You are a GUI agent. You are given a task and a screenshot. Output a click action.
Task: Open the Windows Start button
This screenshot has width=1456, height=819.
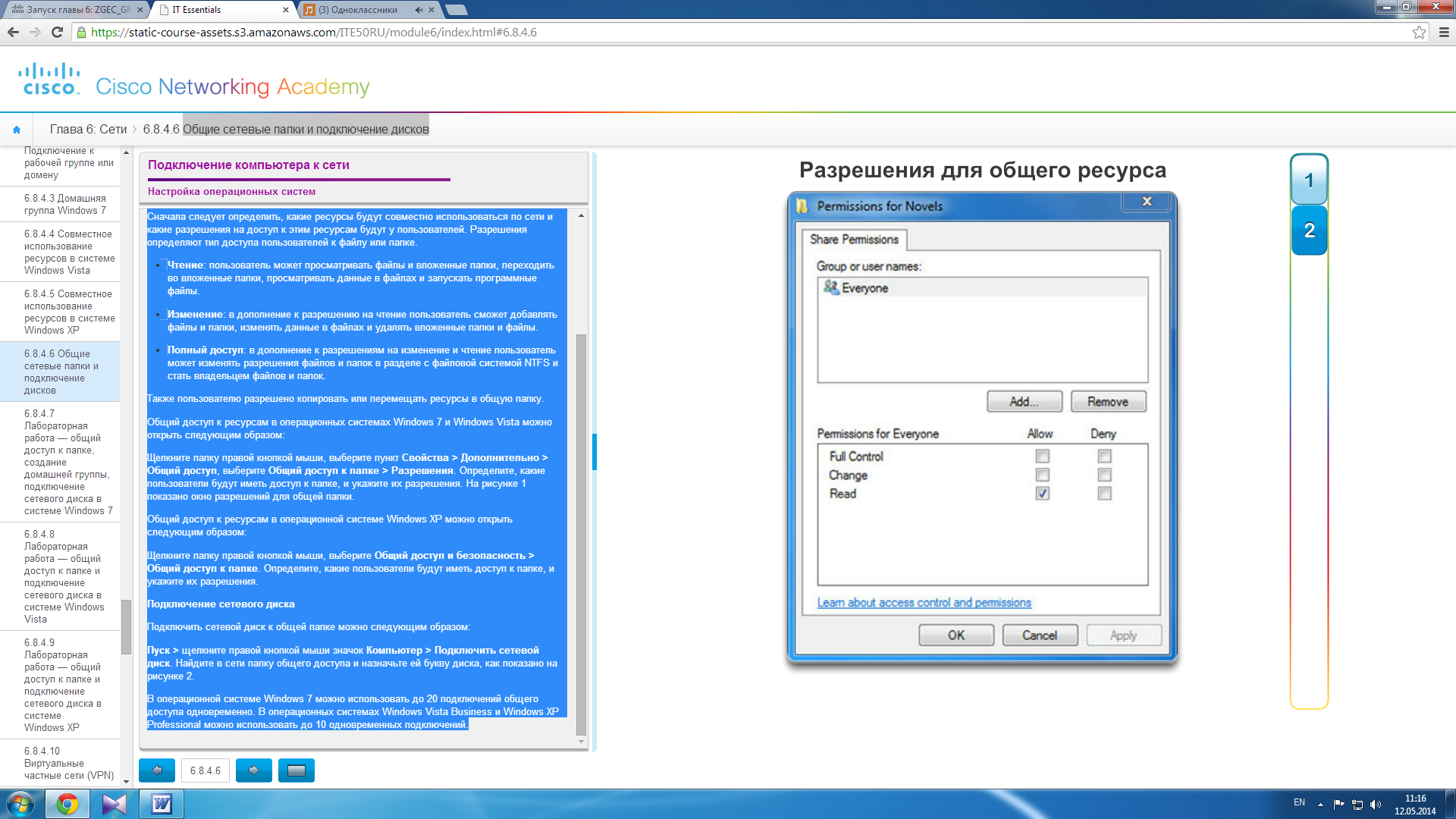click(x=20, y=804)
